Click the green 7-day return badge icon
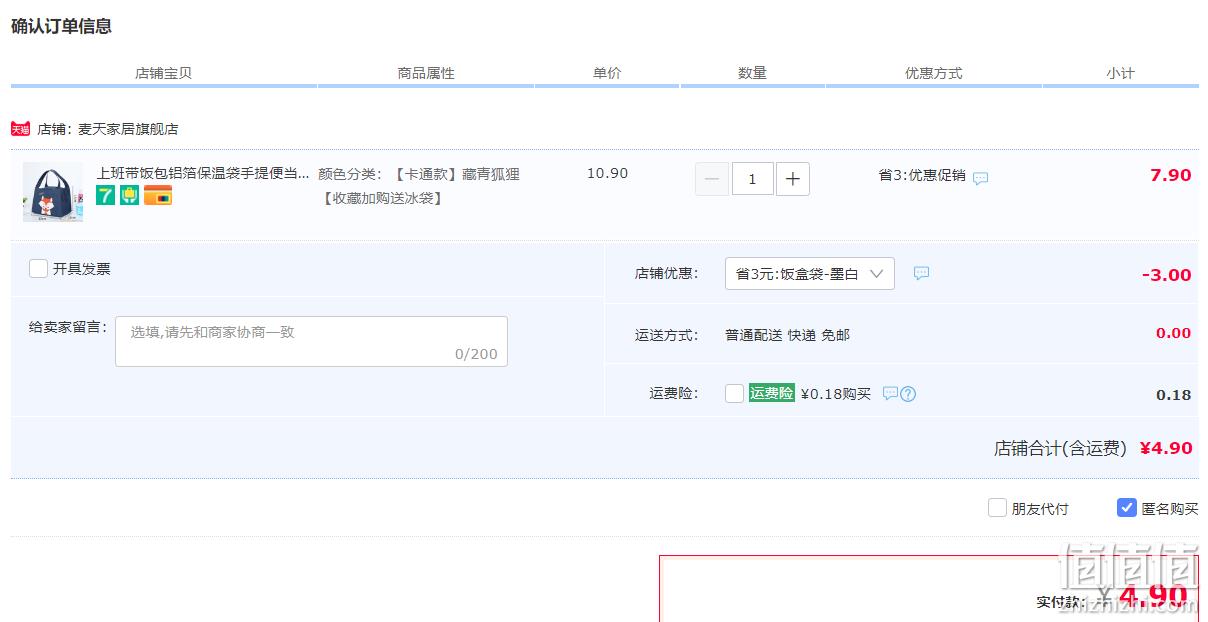Screen dimensions: 1208x622 pos(105,196)
